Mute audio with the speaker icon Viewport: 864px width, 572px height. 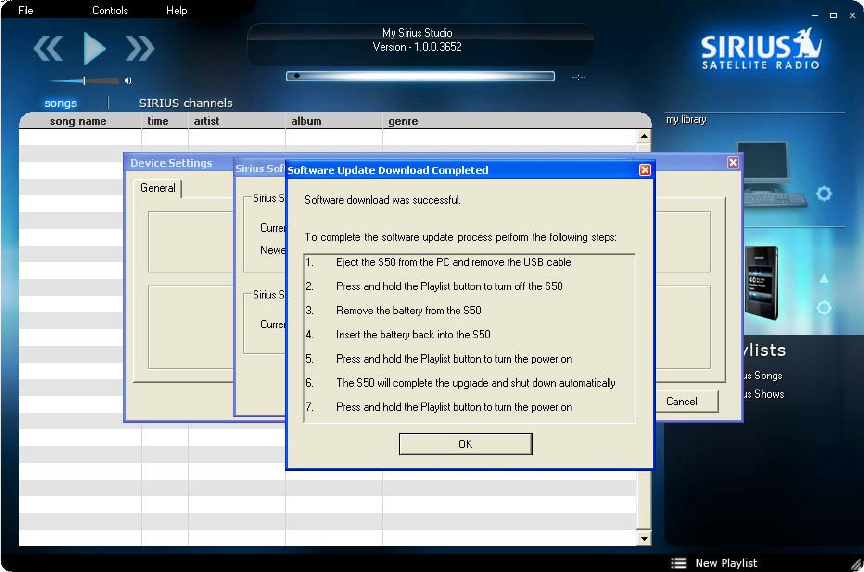pos(128,81)
